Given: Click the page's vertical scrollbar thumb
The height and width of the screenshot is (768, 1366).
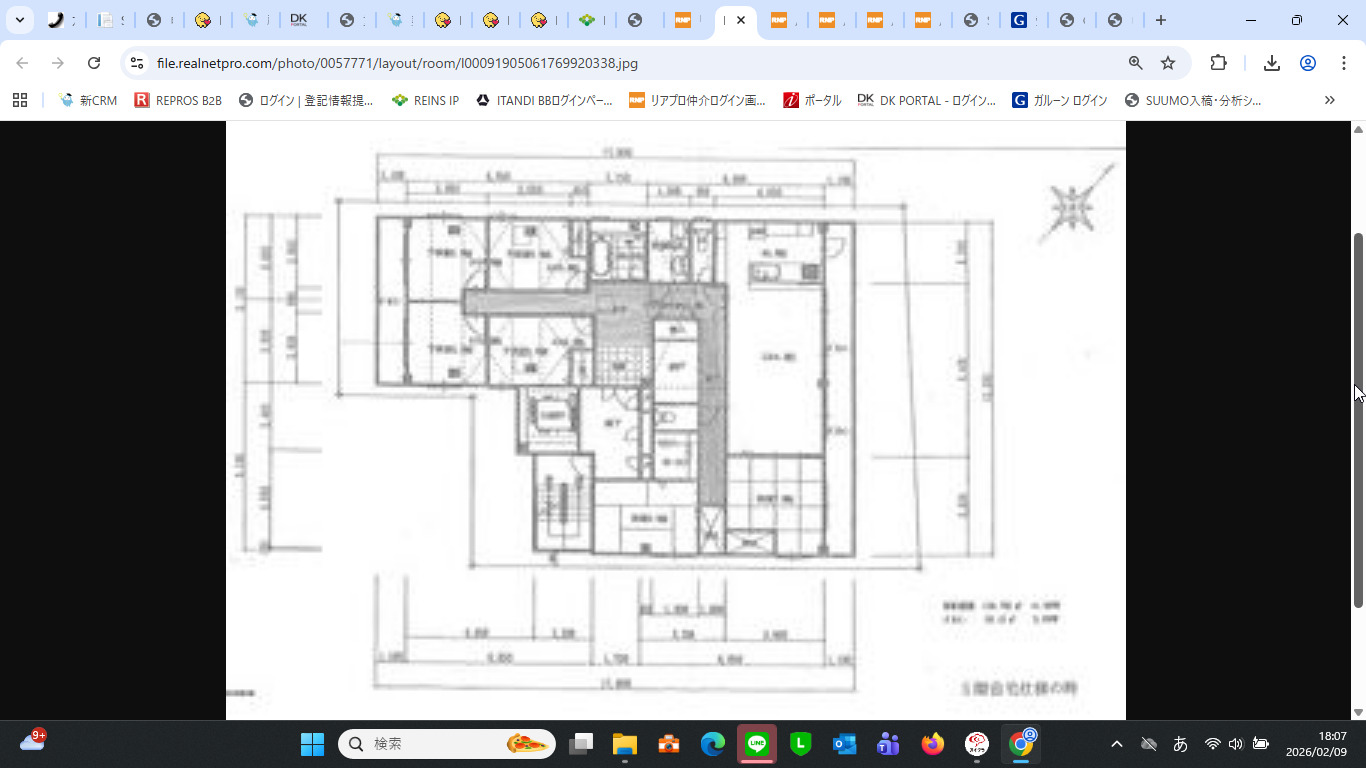Looking at the screenshot, I should pos(1358,420).
